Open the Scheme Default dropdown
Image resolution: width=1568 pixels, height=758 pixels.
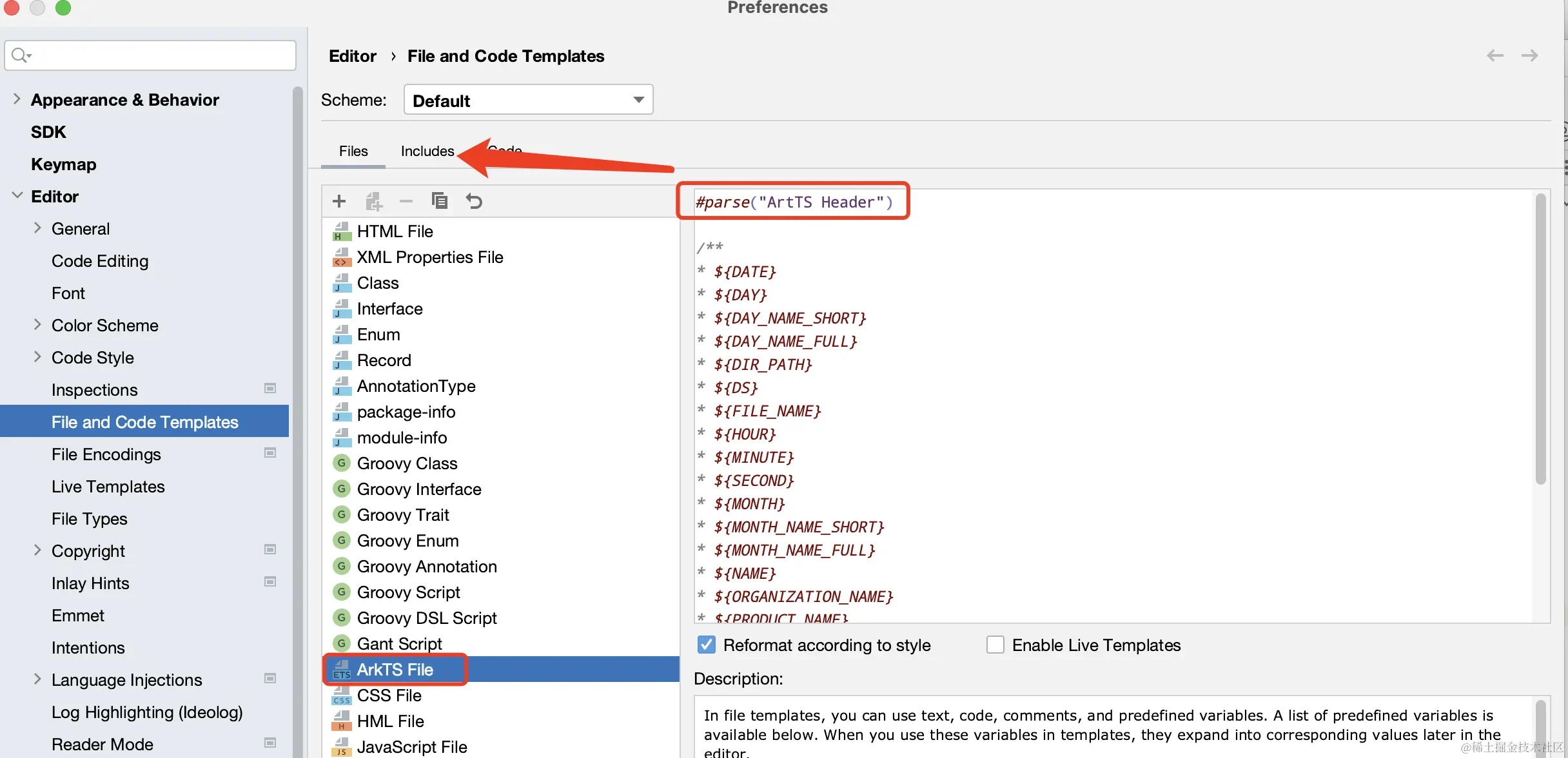[x=528, y=100]
